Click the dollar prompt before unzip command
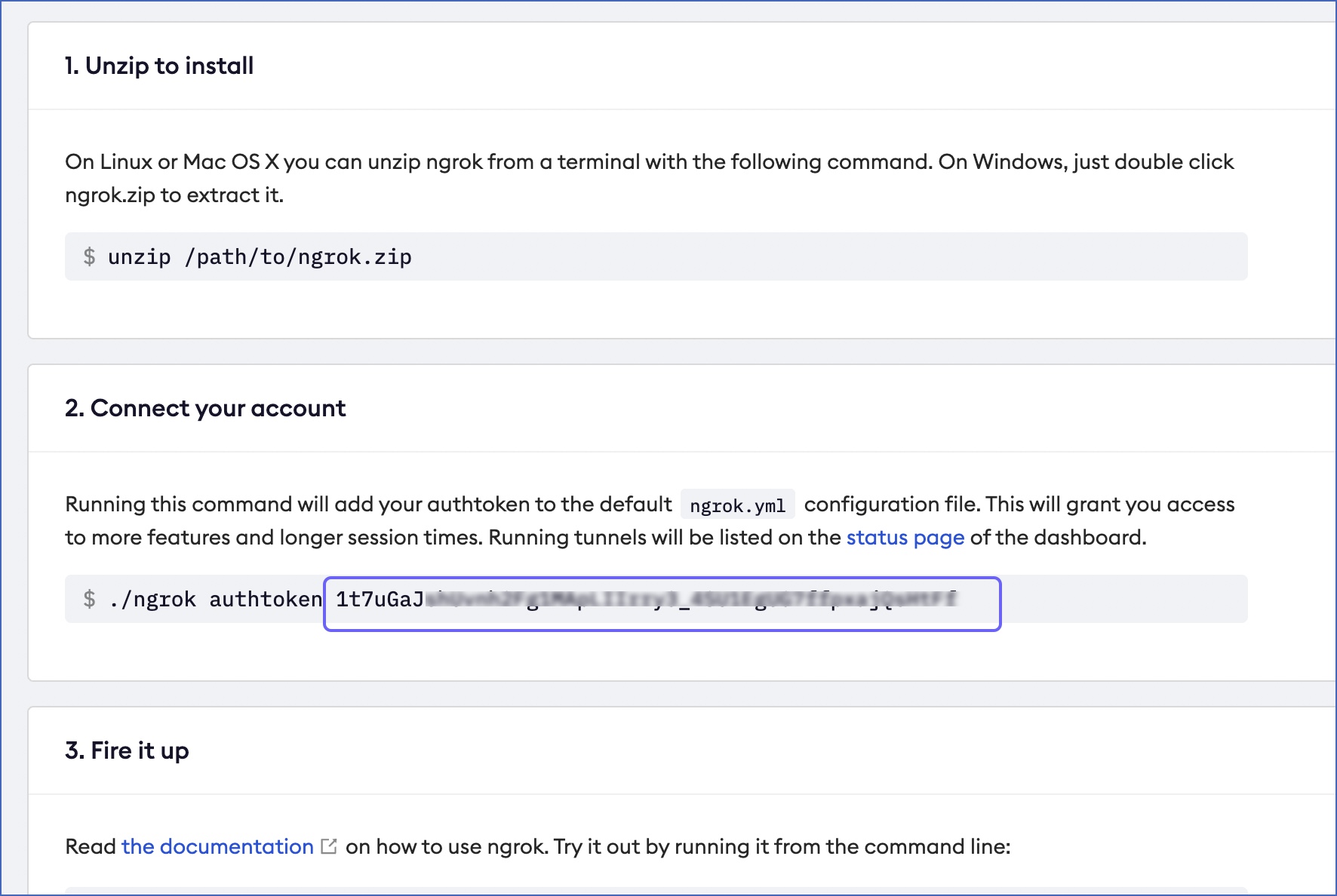The height and width of the screenshot is (896, 1337). point(90,257)
